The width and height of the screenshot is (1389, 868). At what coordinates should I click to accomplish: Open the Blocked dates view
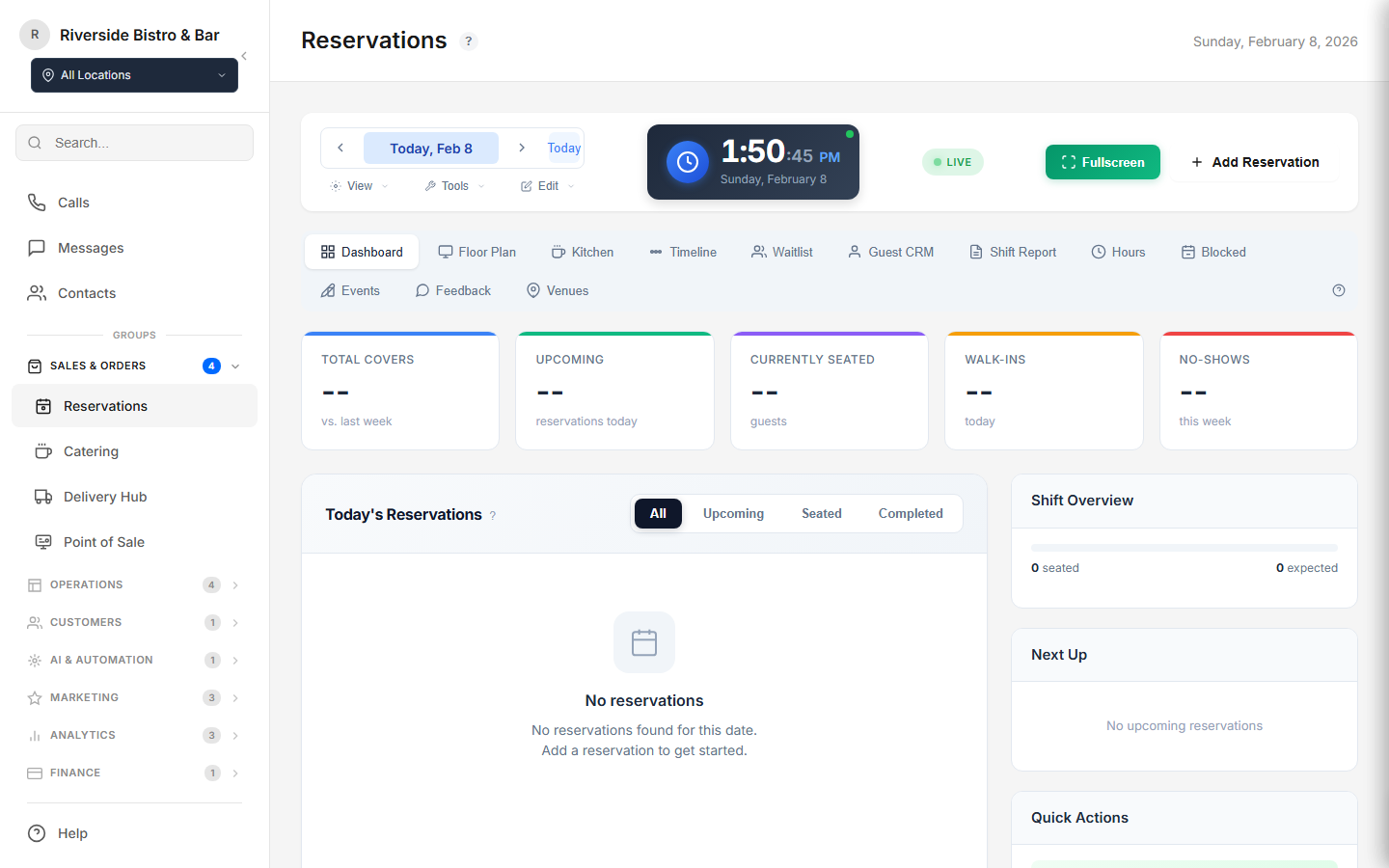(x=1212, y=252)
